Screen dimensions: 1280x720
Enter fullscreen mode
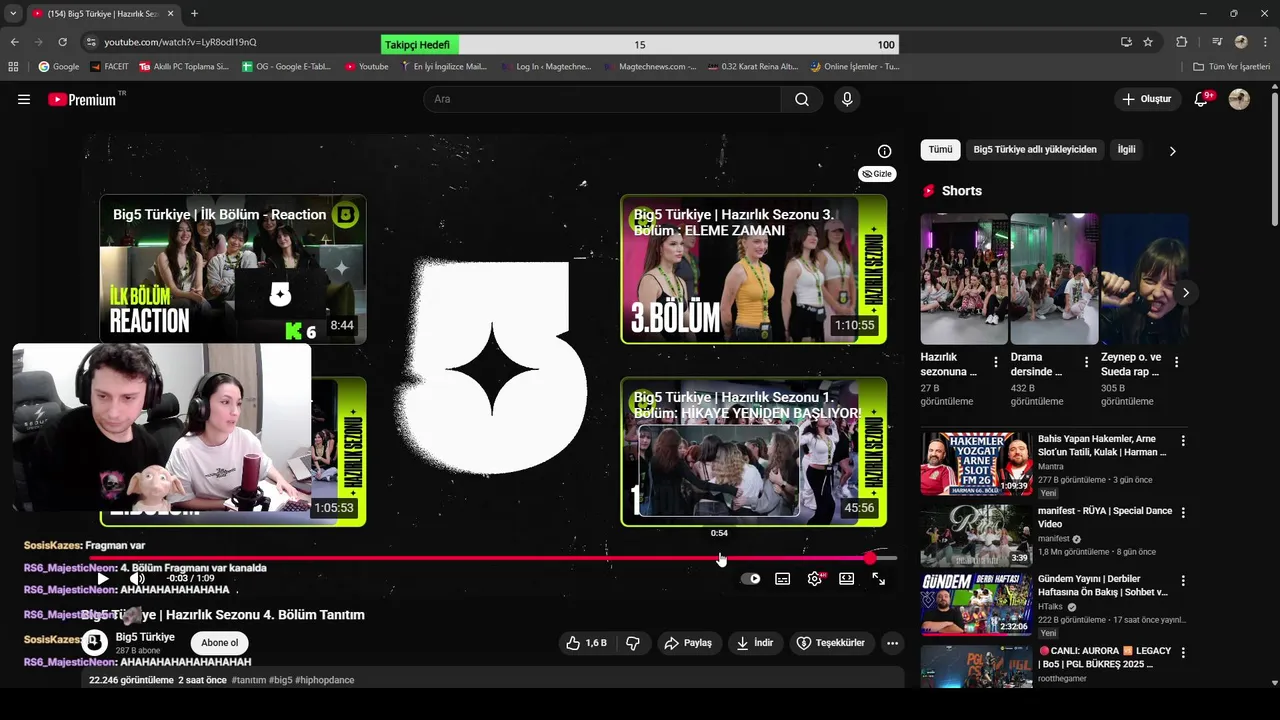click(878, 578)
